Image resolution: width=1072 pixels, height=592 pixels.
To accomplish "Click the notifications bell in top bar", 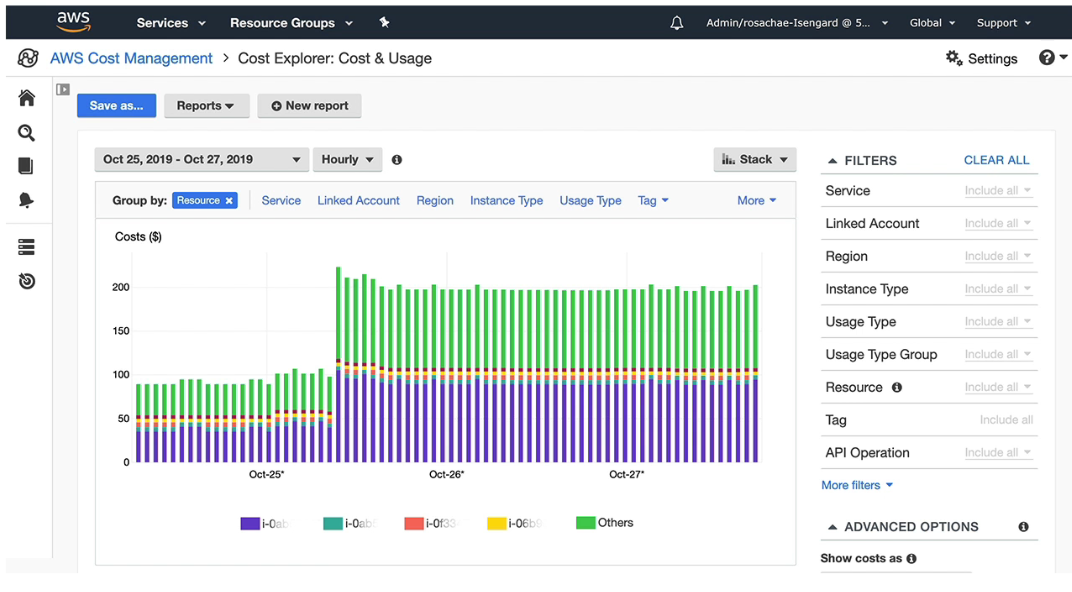I will [677, 23].
